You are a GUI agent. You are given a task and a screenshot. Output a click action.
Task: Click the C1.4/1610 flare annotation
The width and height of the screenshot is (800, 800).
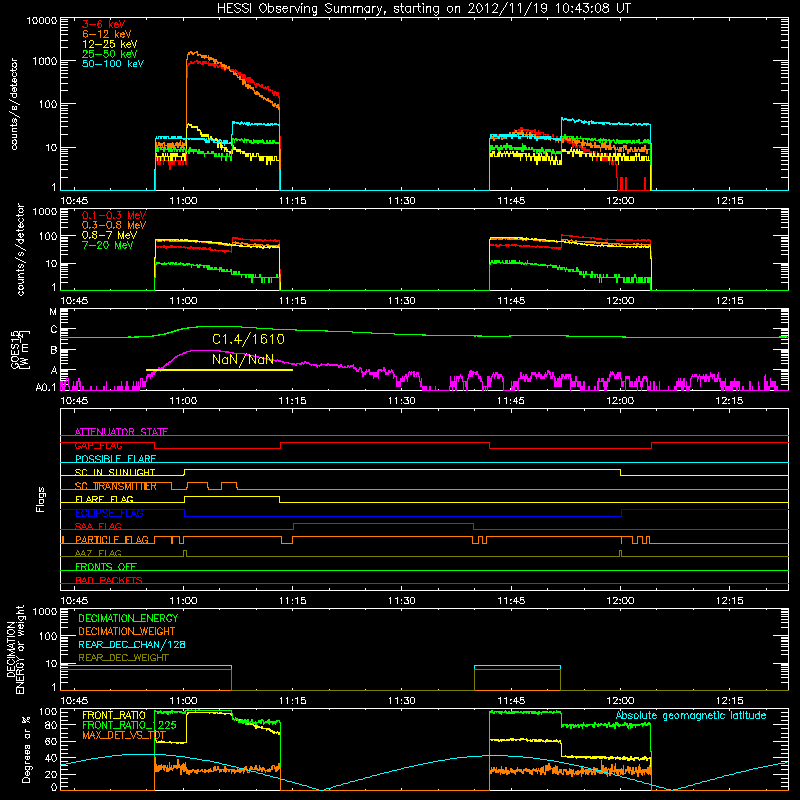point(248,339)
